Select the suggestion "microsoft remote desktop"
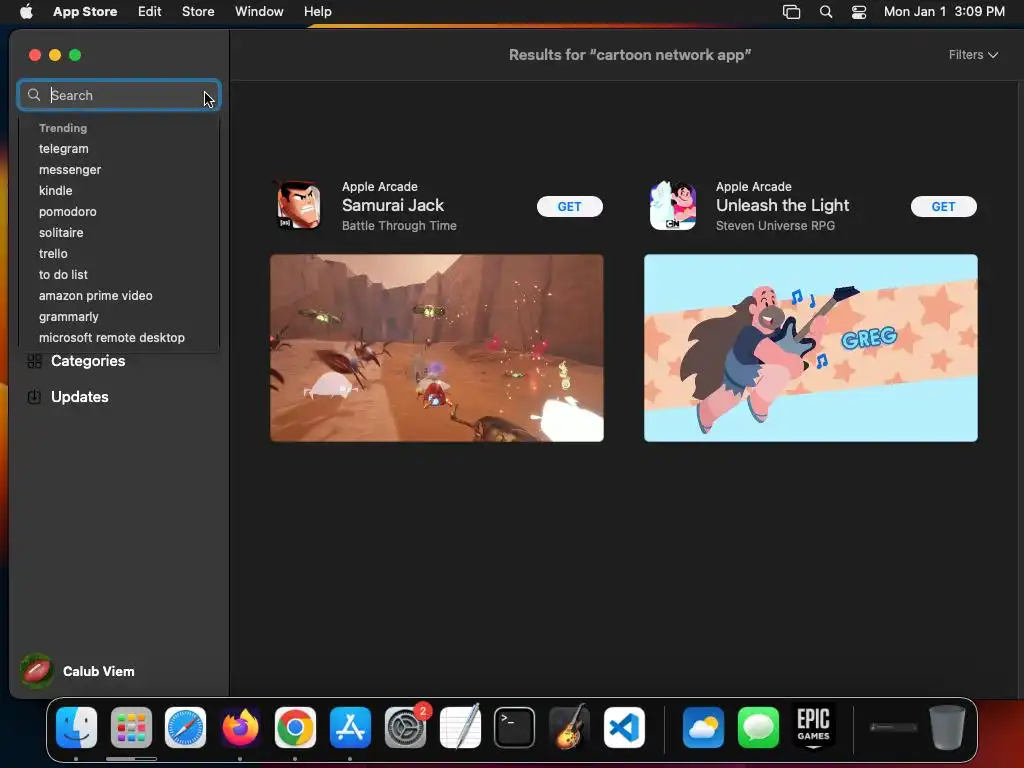 click(x=112, y=338)
